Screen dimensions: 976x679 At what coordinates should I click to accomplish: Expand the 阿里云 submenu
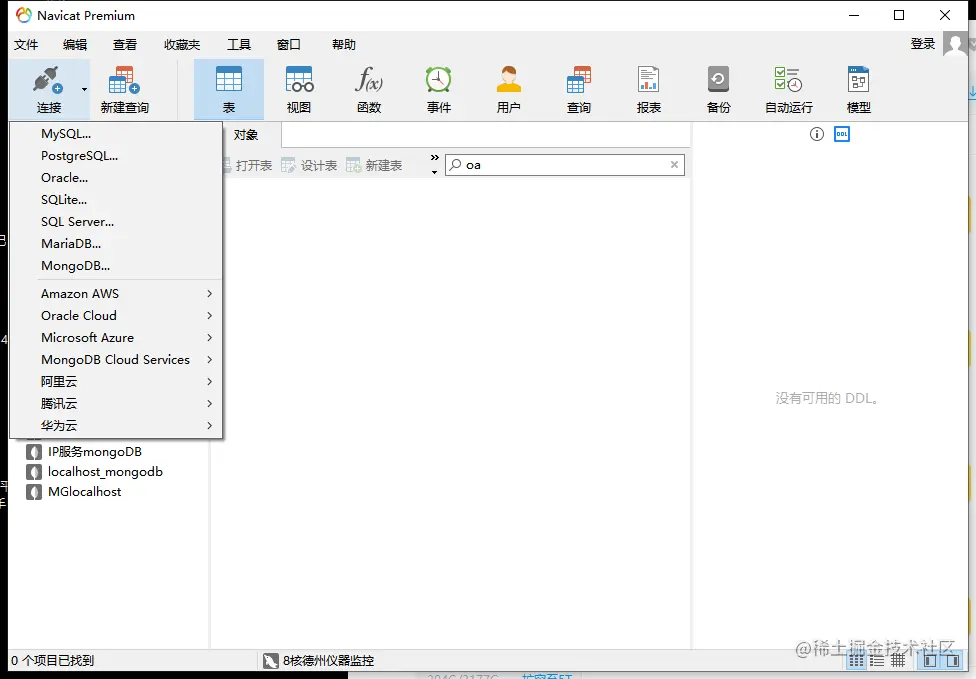point(116,382)
